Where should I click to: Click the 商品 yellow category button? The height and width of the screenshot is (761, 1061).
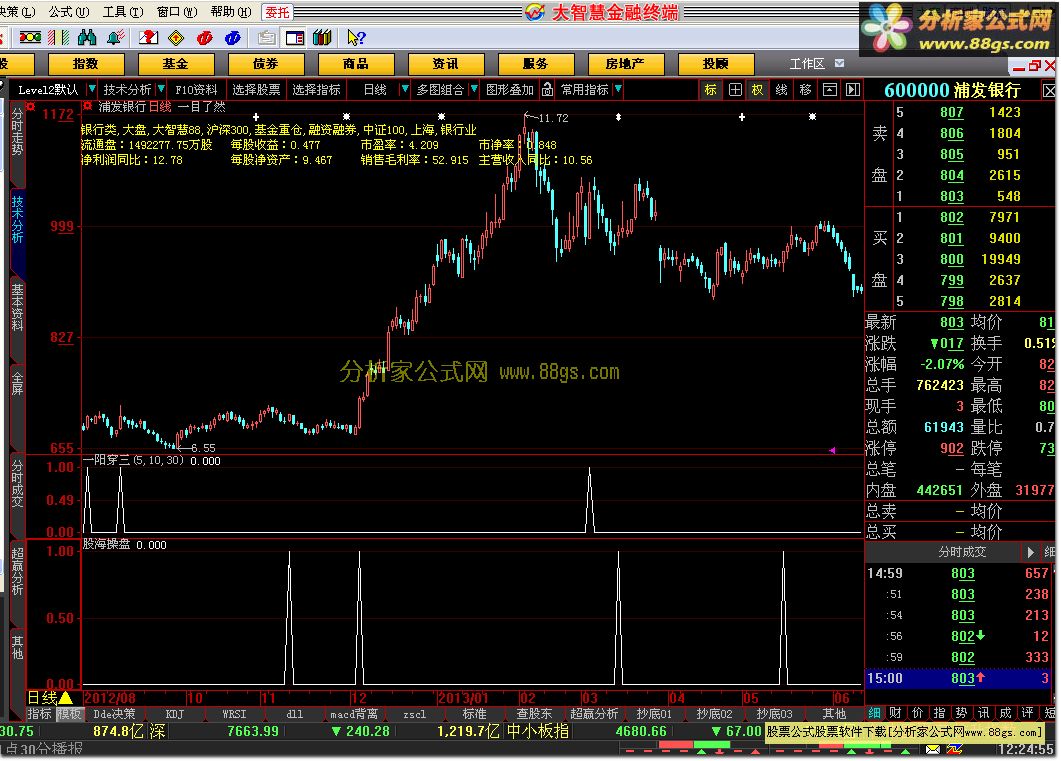355,64
